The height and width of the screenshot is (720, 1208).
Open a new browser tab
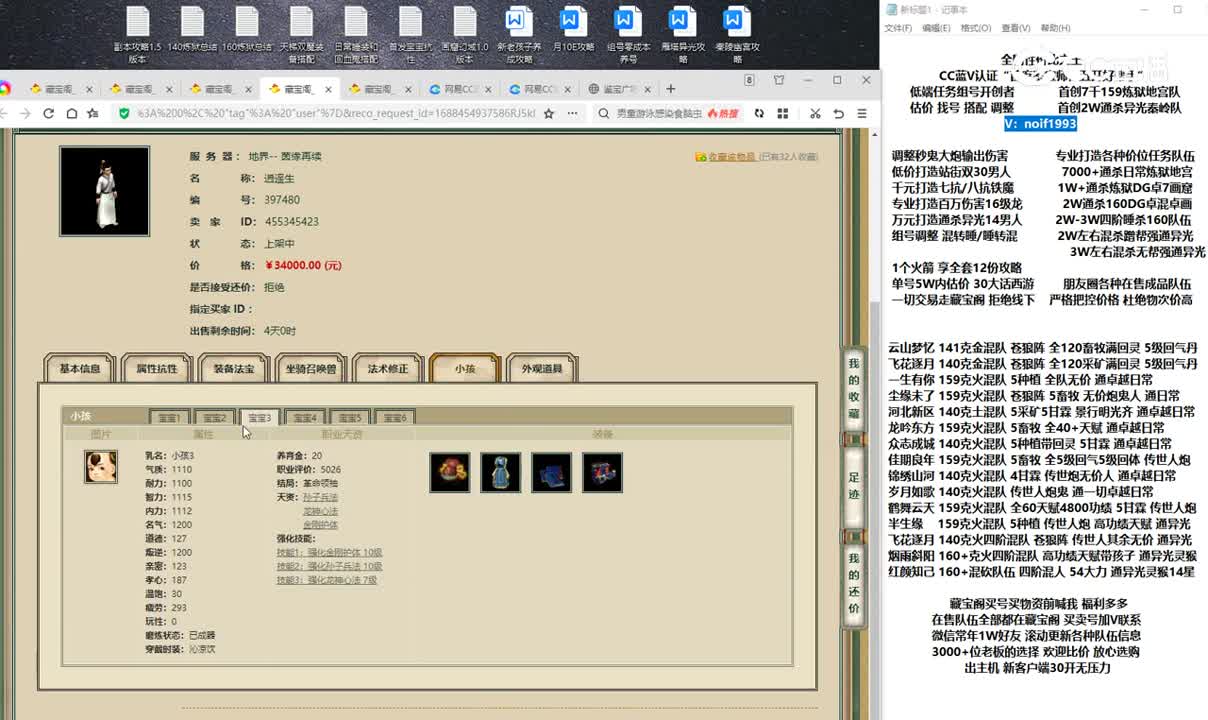click(670, 89)
